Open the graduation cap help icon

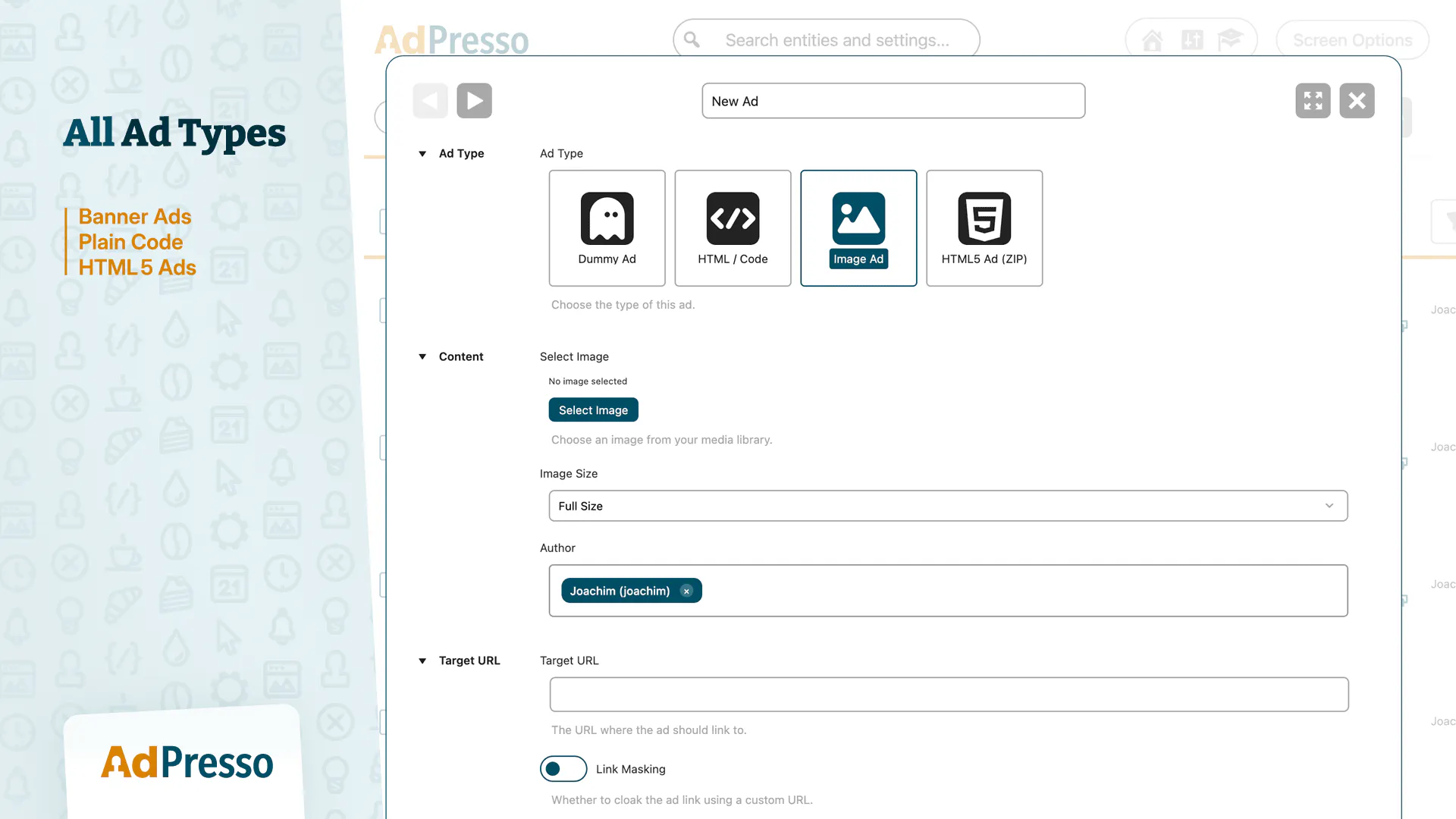[x=1230, y=39]
